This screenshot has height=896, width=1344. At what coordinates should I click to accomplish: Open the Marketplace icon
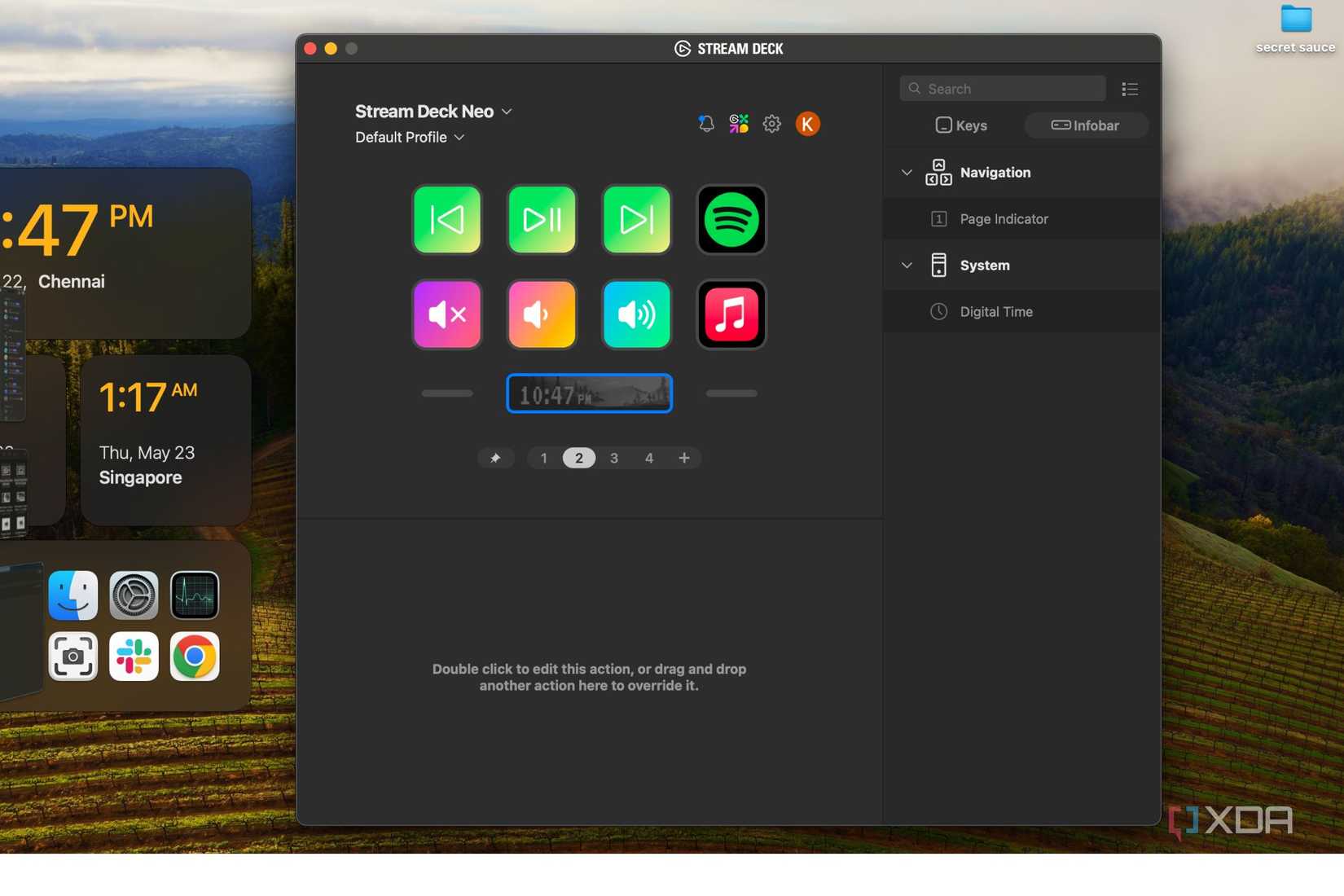[x=739, y=124]
